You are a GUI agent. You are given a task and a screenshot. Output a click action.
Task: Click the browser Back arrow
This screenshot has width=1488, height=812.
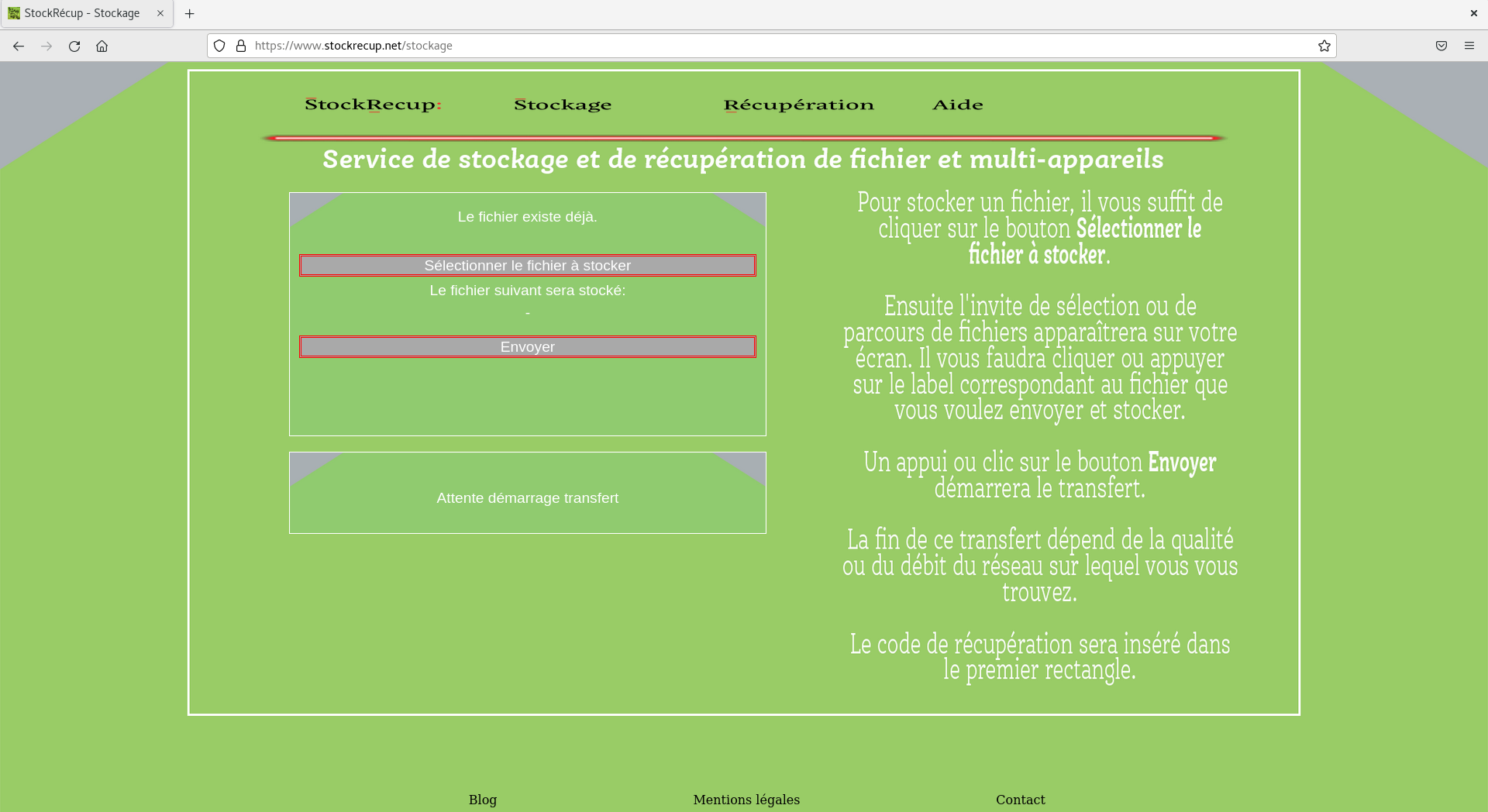(x=19, y=46)
